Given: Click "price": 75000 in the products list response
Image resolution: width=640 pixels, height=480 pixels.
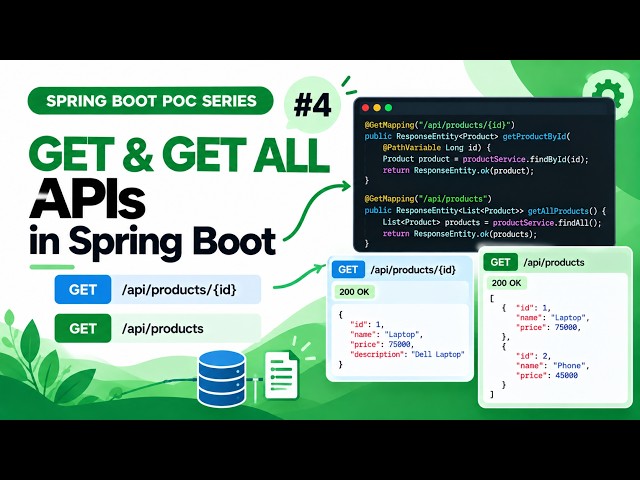Looking at the screenshot, I should (x=548, y=327).
